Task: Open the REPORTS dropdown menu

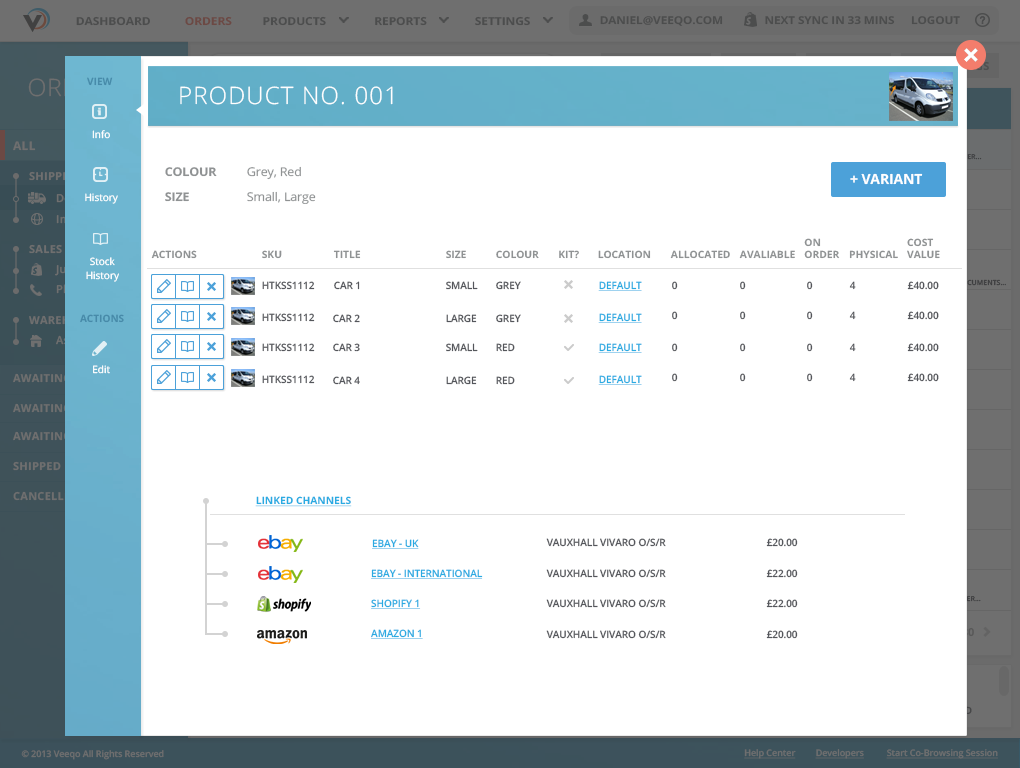Action: click(403, 20)
